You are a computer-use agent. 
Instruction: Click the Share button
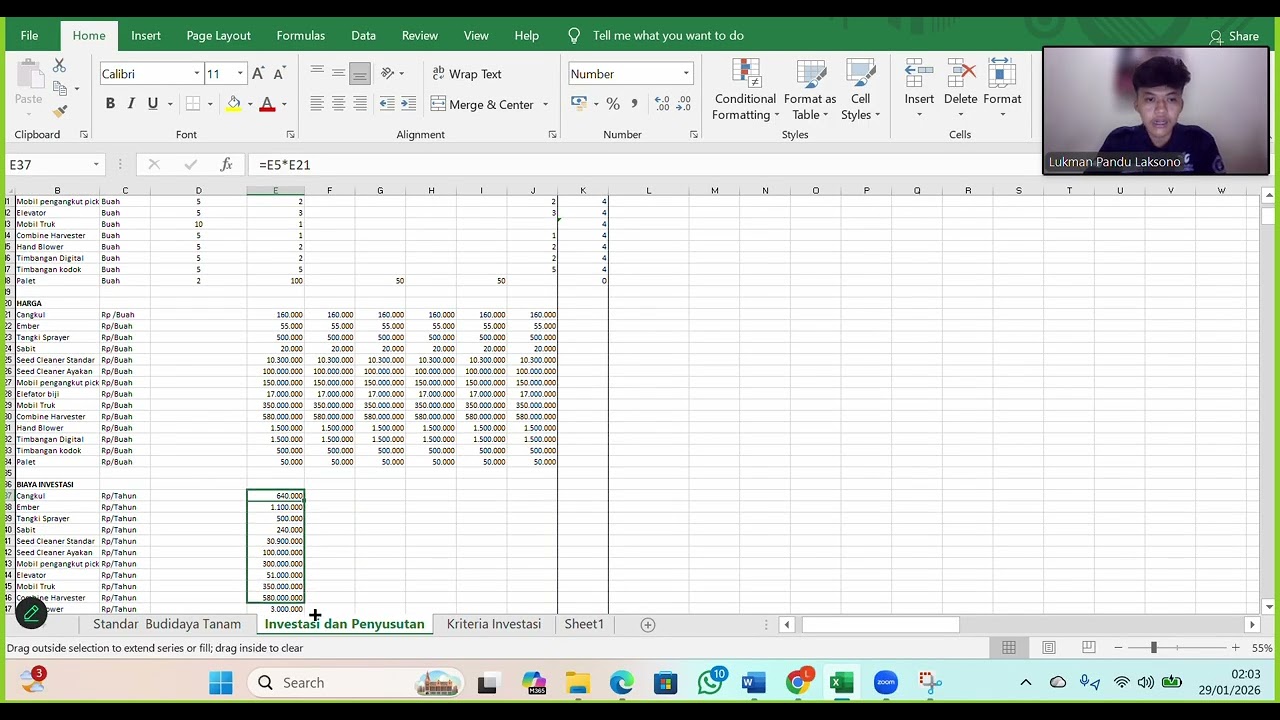[1234, 36]
